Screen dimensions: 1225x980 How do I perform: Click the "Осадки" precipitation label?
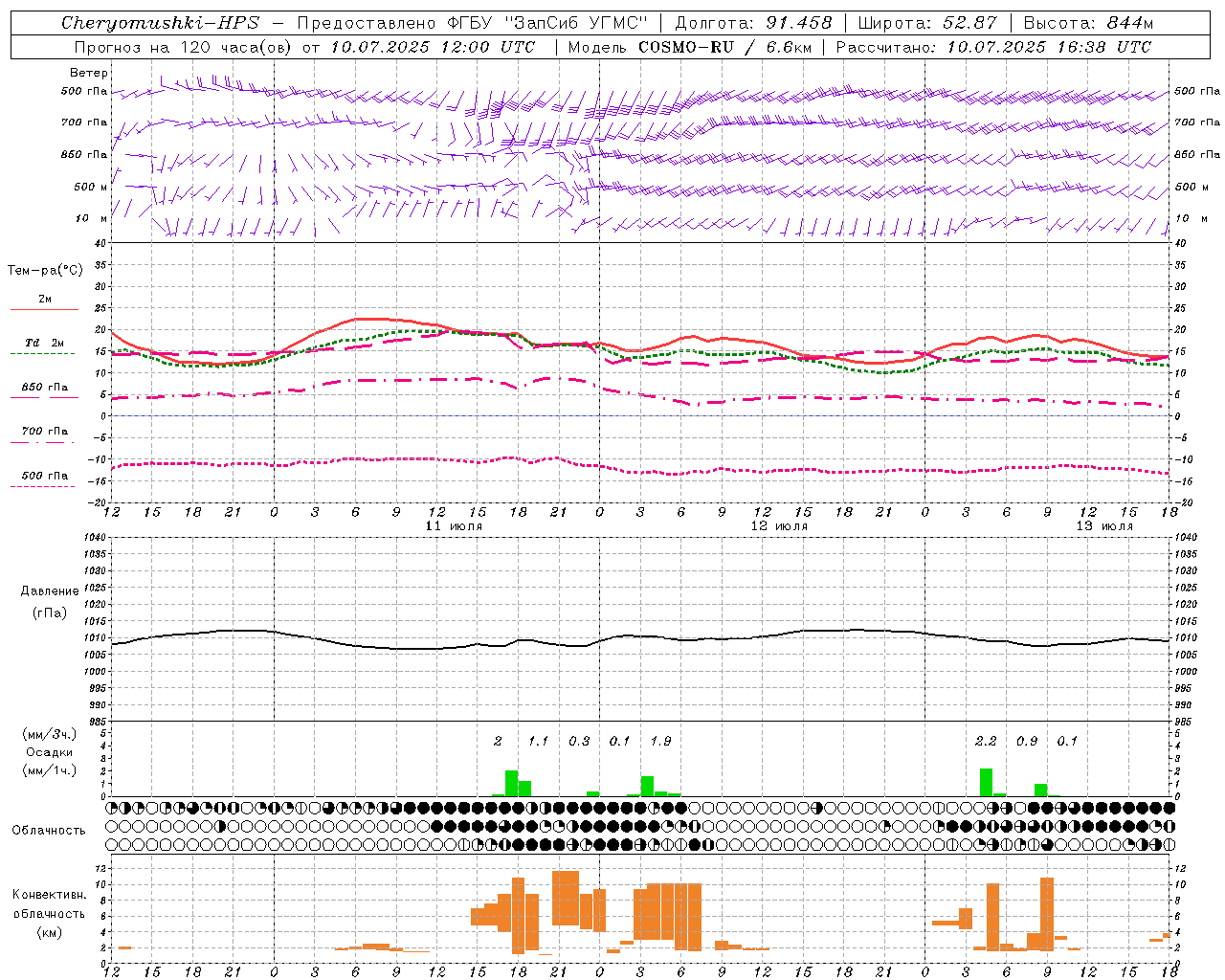(x=50, y=752)
